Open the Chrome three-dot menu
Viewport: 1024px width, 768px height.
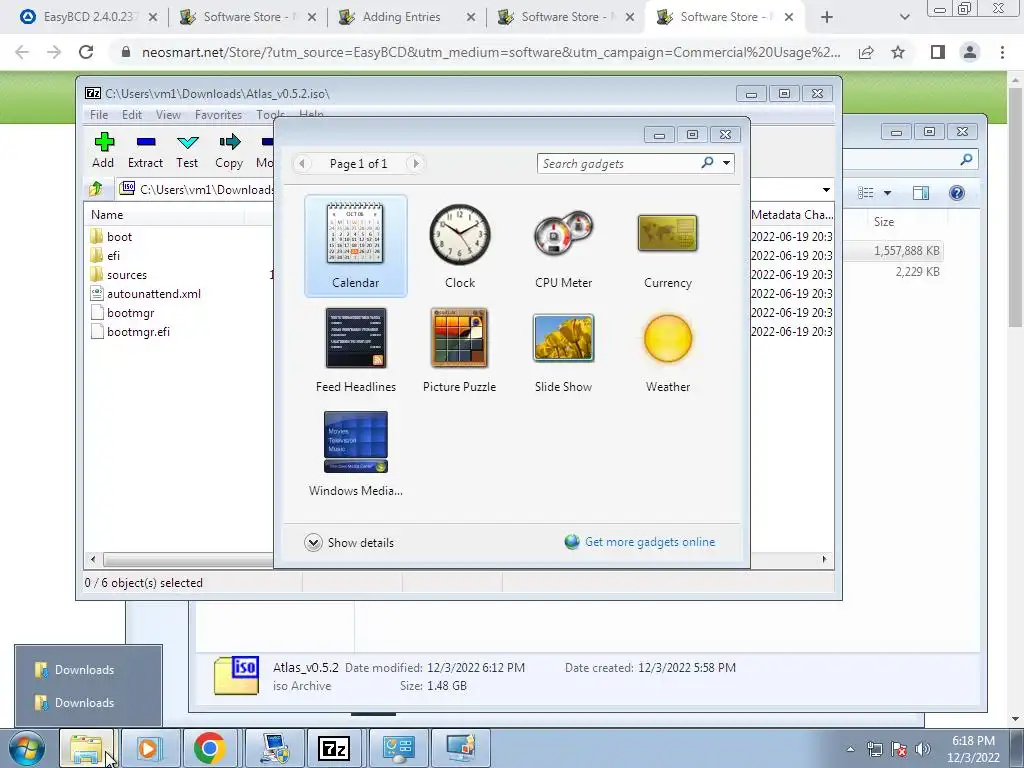point(1002,52)
